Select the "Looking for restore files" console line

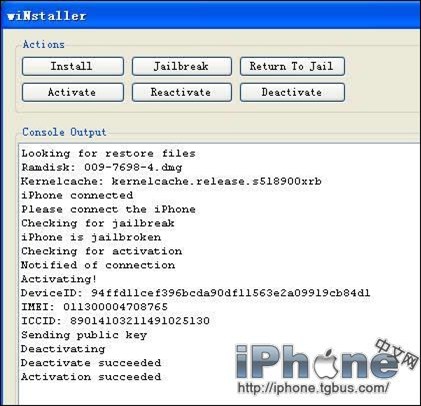[108, 153]
